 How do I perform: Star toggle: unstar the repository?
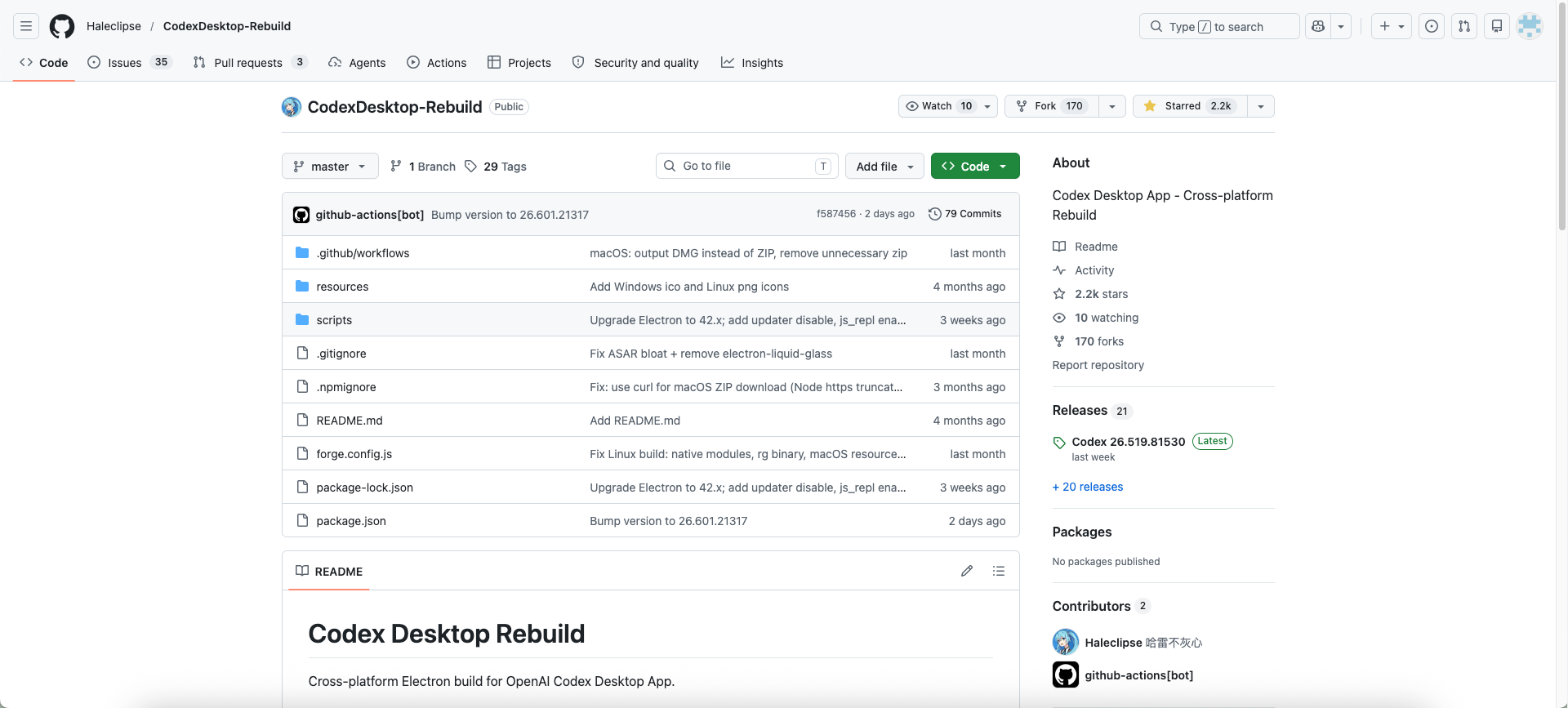[x=1190, y=106]
